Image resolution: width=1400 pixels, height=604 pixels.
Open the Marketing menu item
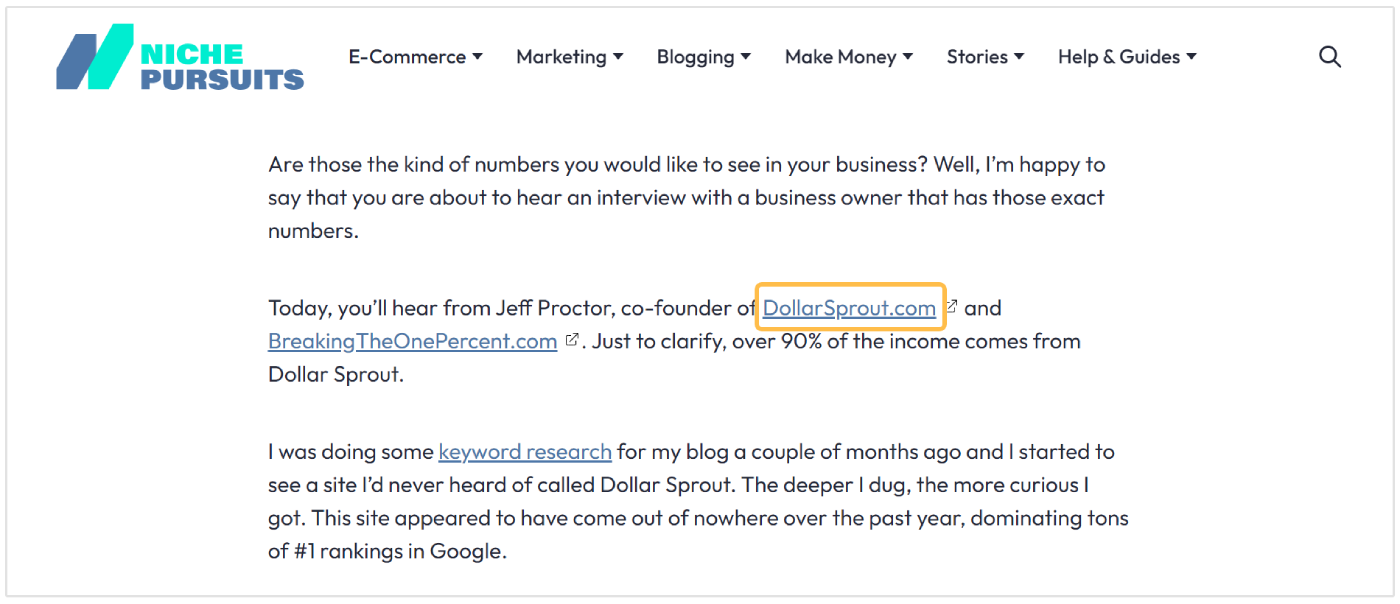(x=561, y=57)
